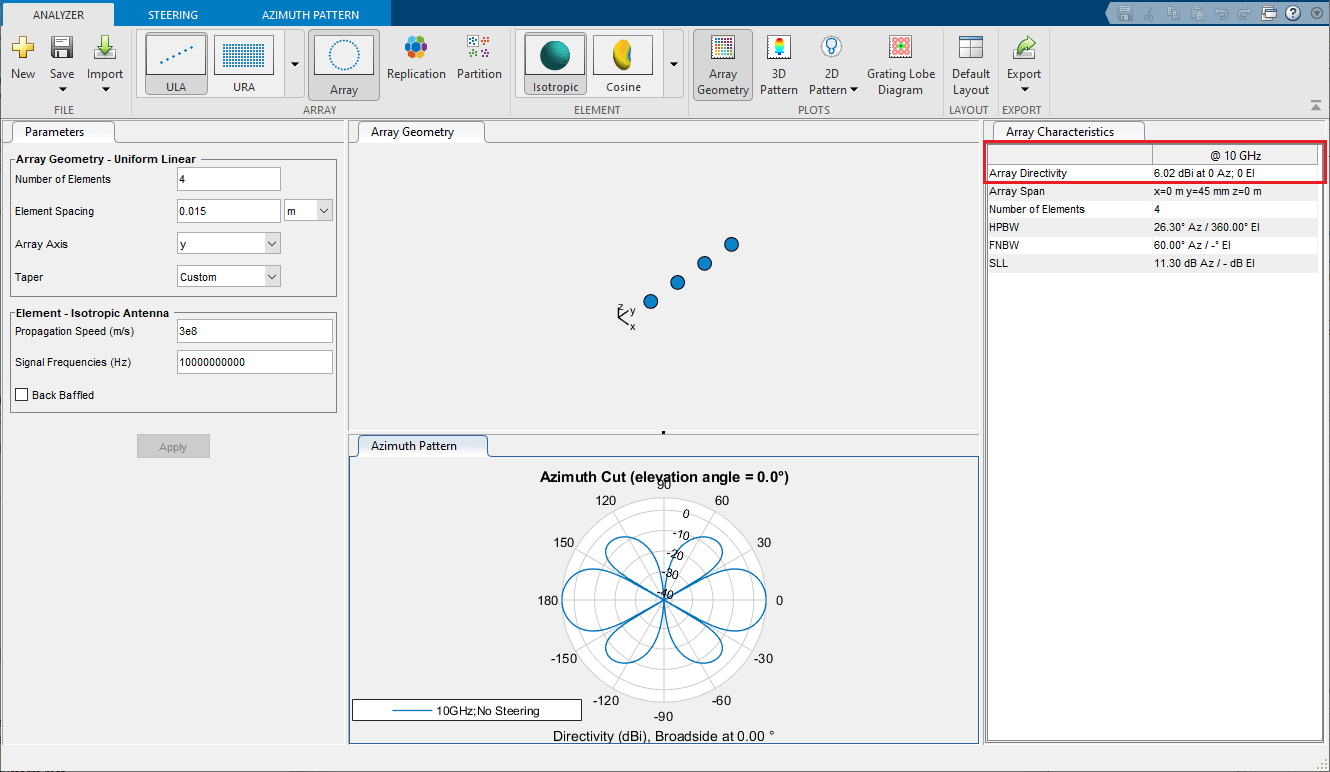1330x772 pixels.
Task: Select the URA array type
Action: click(x=244, y=65)
